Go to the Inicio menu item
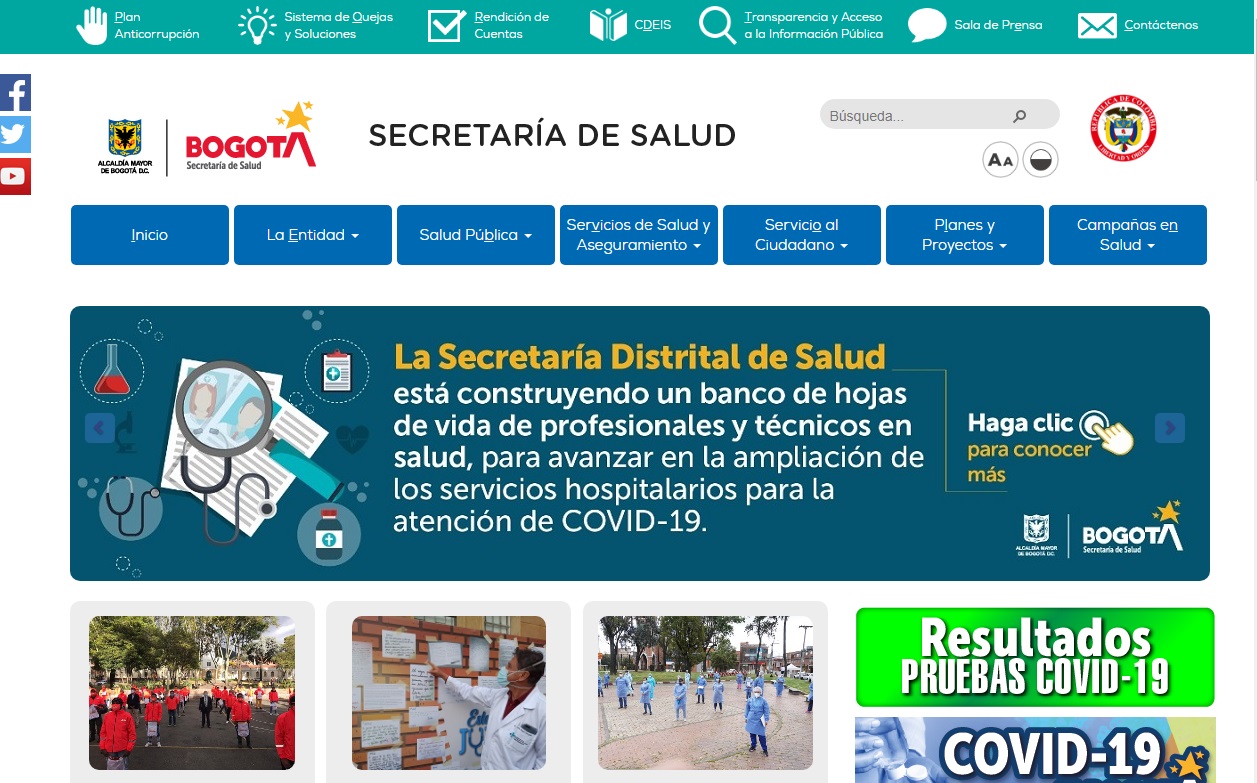The height and width of the screenshot is (783, 1257). 149,235
